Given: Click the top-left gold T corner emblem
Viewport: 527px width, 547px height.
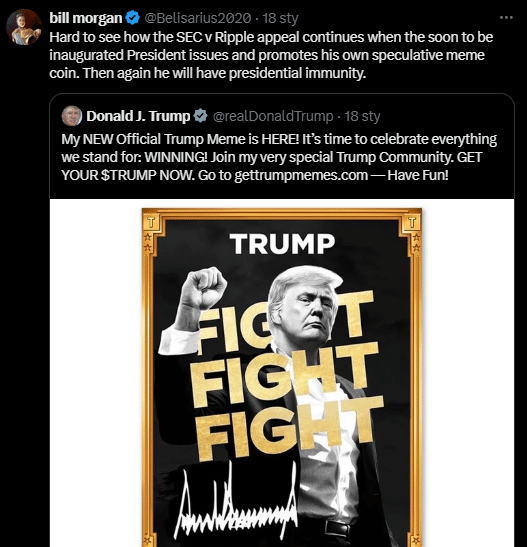Looking at the screenshot, I should coord(151,223).
